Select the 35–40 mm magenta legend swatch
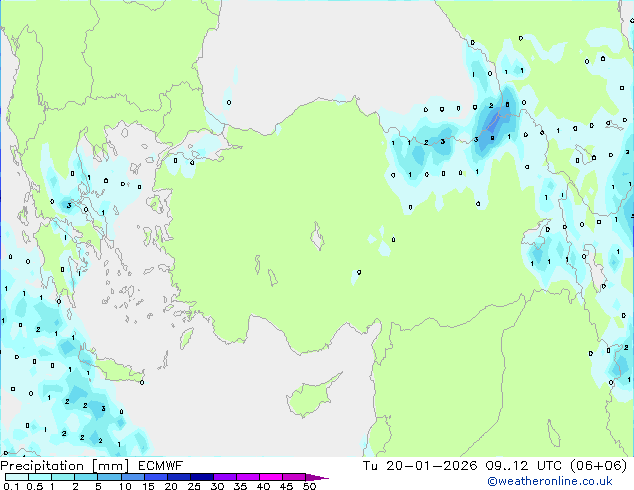 pos(248,477)
